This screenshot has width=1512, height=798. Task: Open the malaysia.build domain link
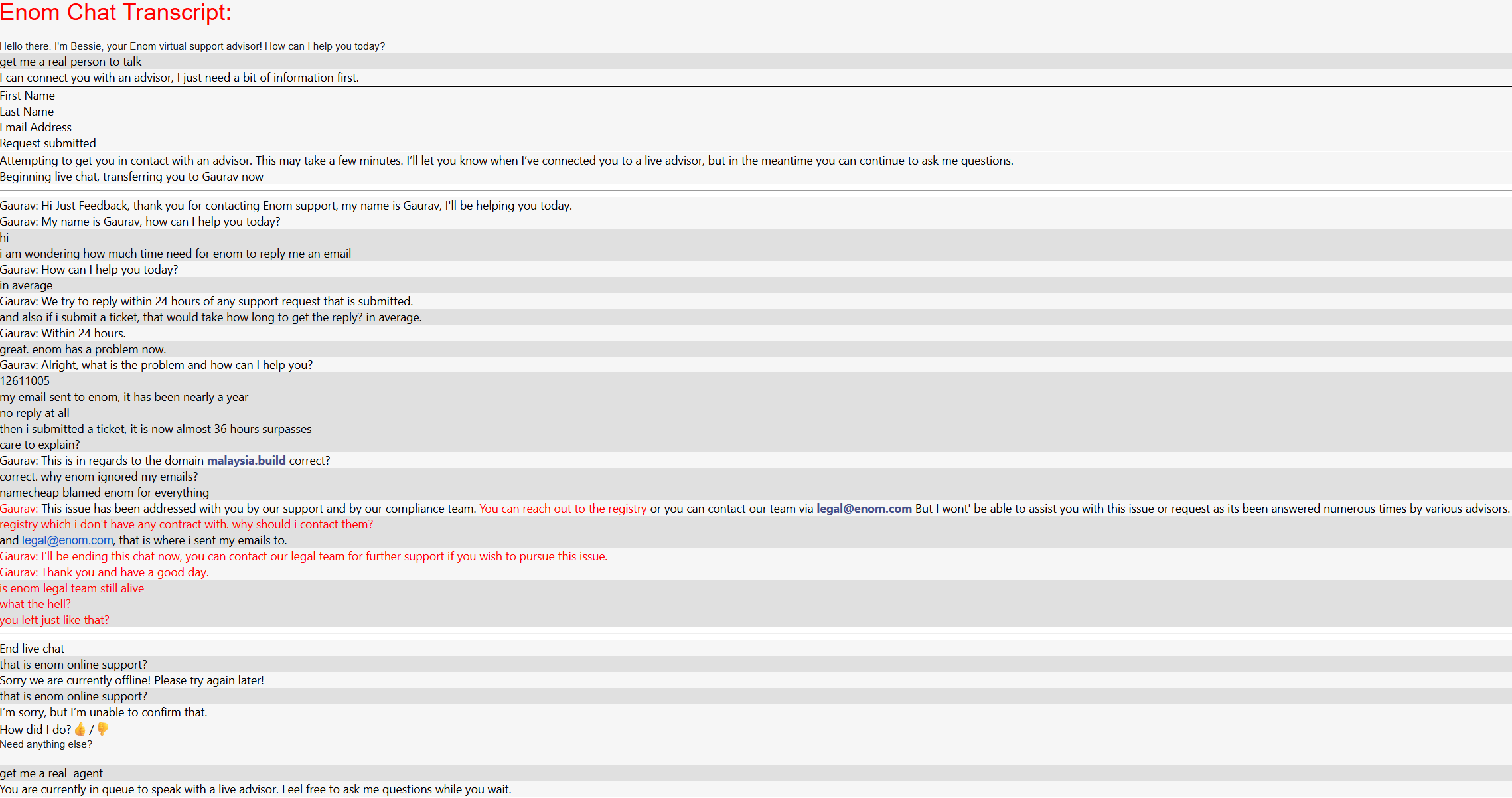point(246,461)
